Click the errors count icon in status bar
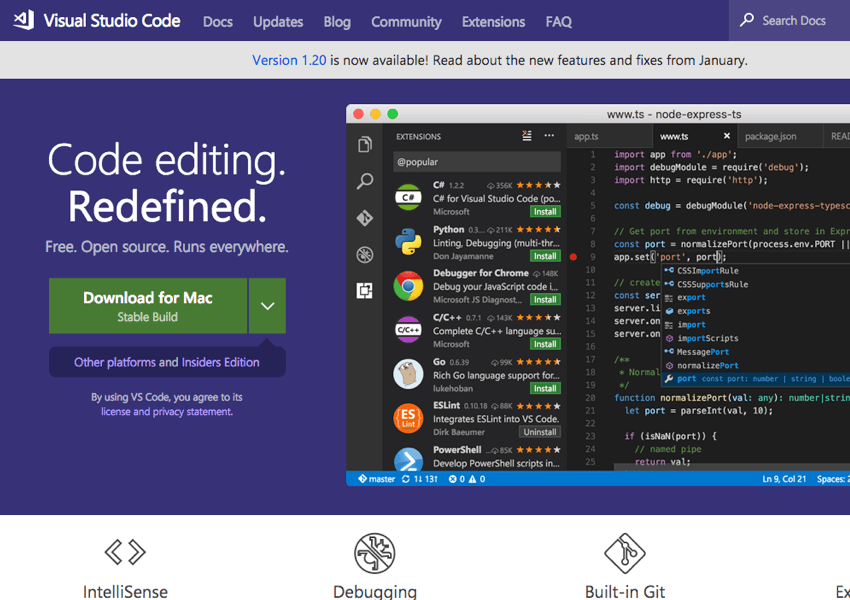Image resolution: width=850 pixels, height=600 pixels. coord(453,479)
